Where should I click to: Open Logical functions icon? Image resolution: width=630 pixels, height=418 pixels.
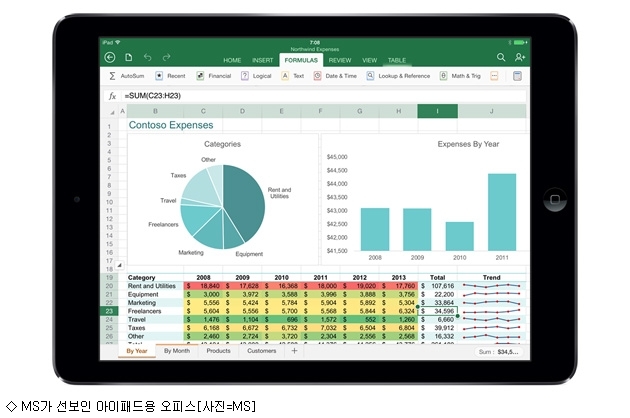click(245, 76)
